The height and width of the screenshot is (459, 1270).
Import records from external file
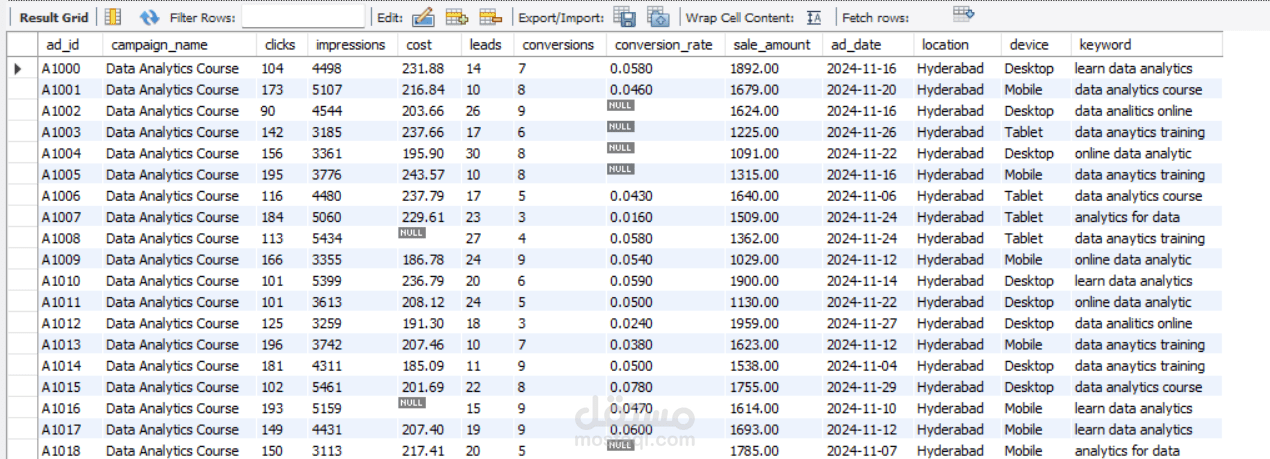[x=658, y=17]
